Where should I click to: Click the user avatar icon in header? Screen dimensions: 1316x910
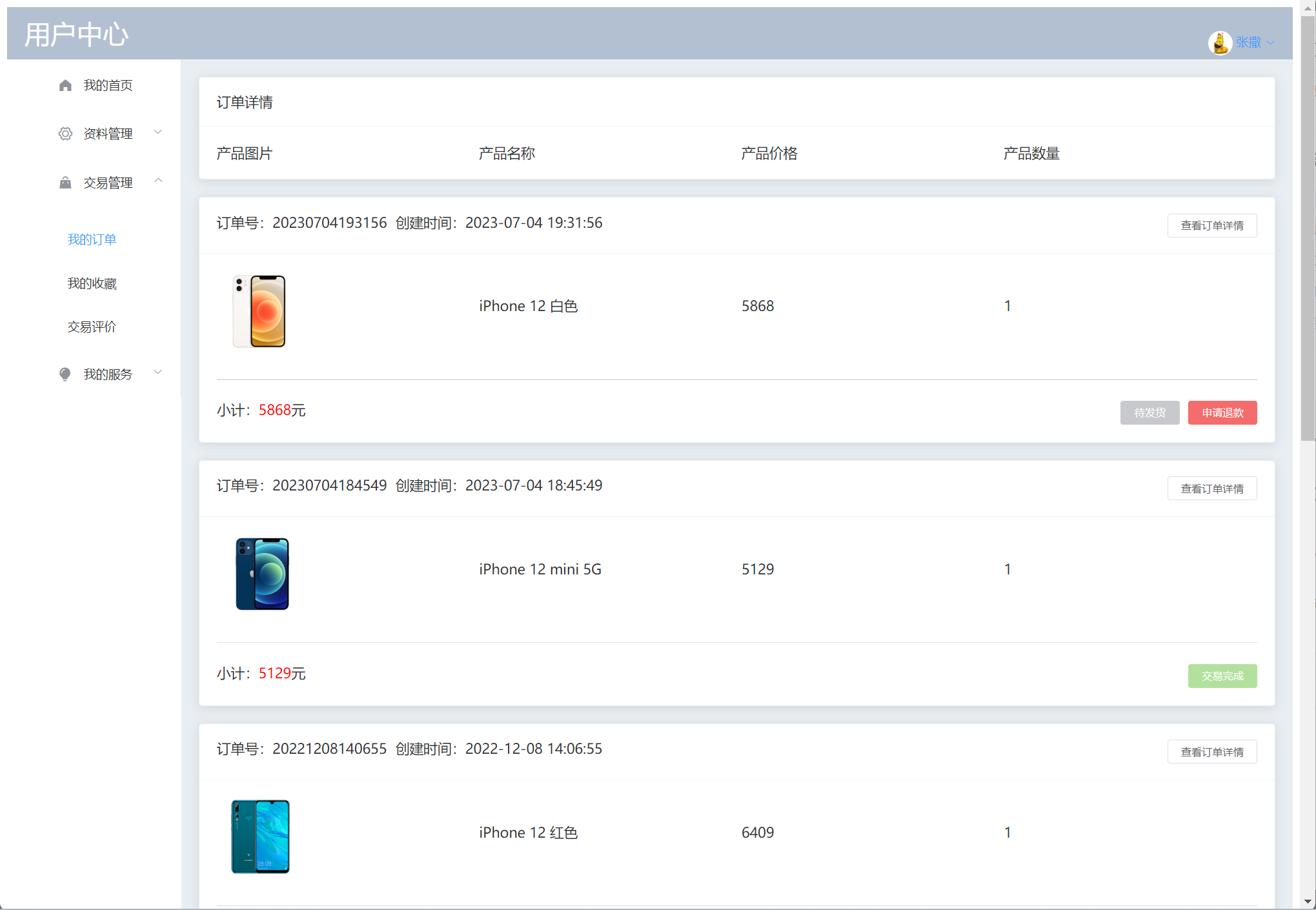coord(1220,43)
